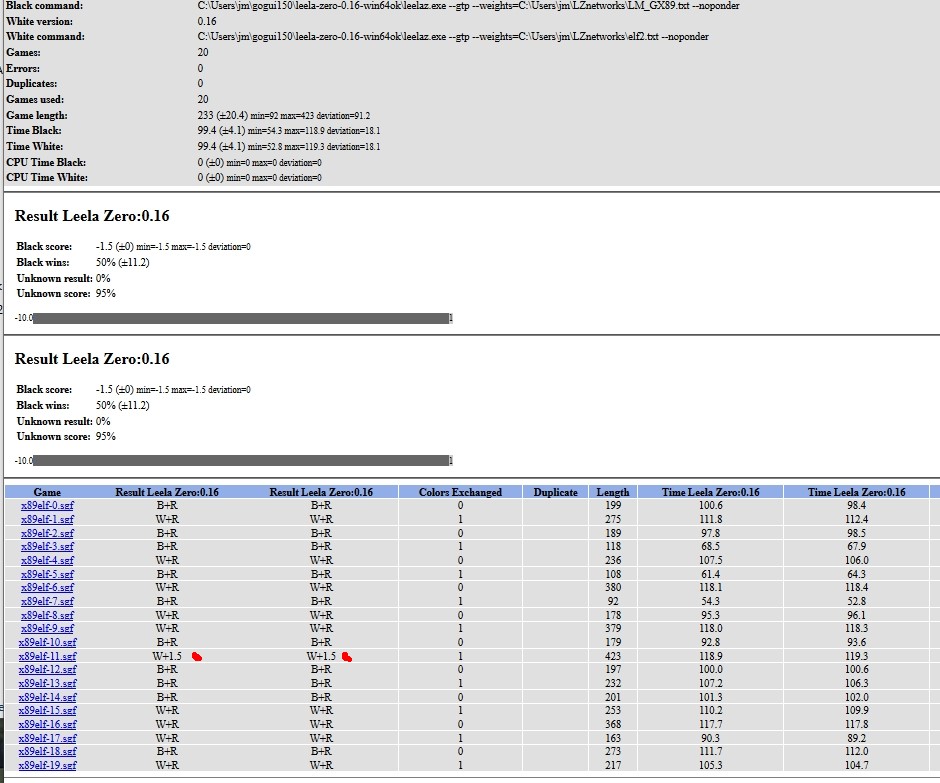This screenshot has height=783, width=940.
Task: Click the "CPU Time White:" label
Action: tap(47, 177)
